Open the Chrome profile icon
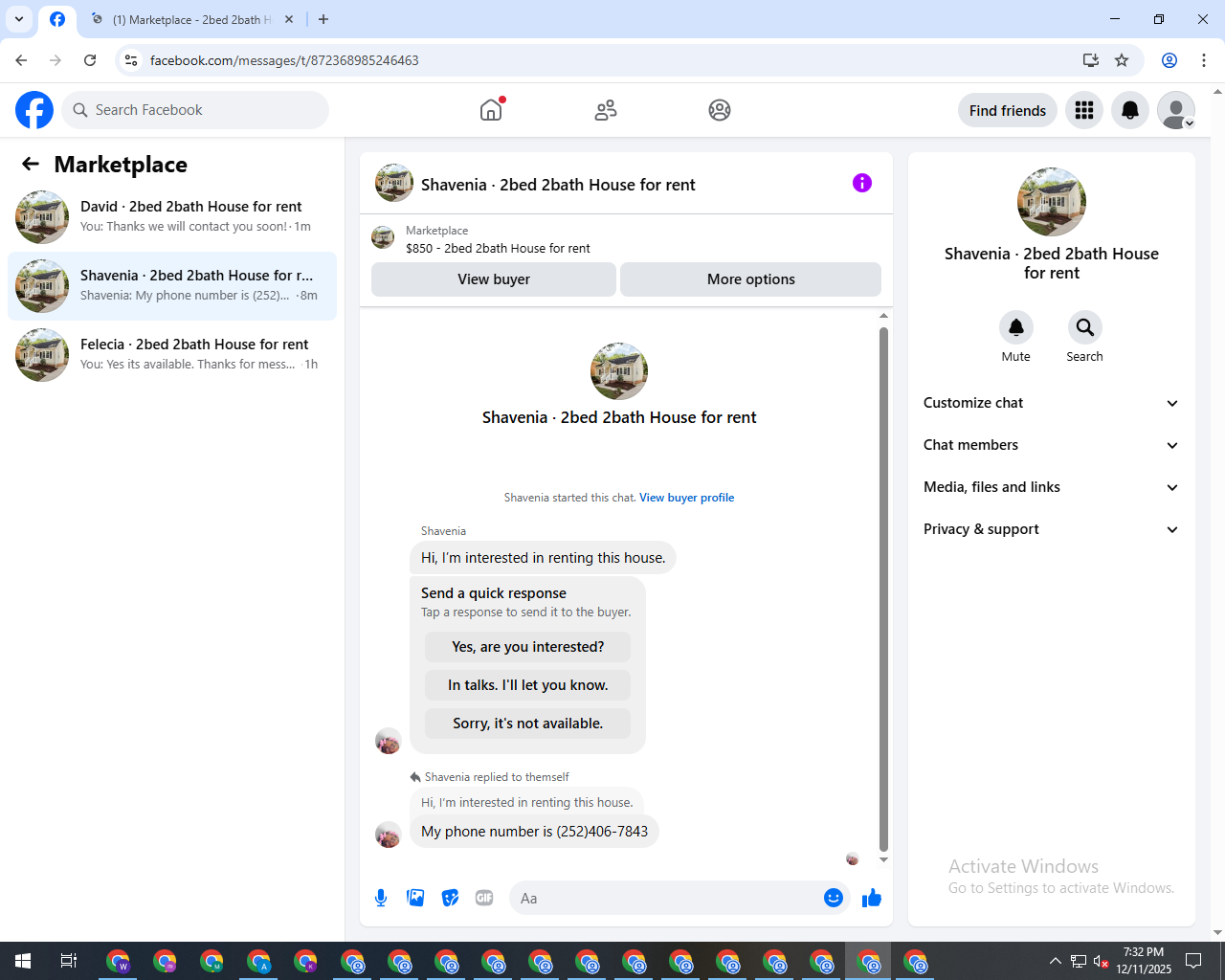Viewport: 1225px width, 980px height. (x=1169, y=60)
